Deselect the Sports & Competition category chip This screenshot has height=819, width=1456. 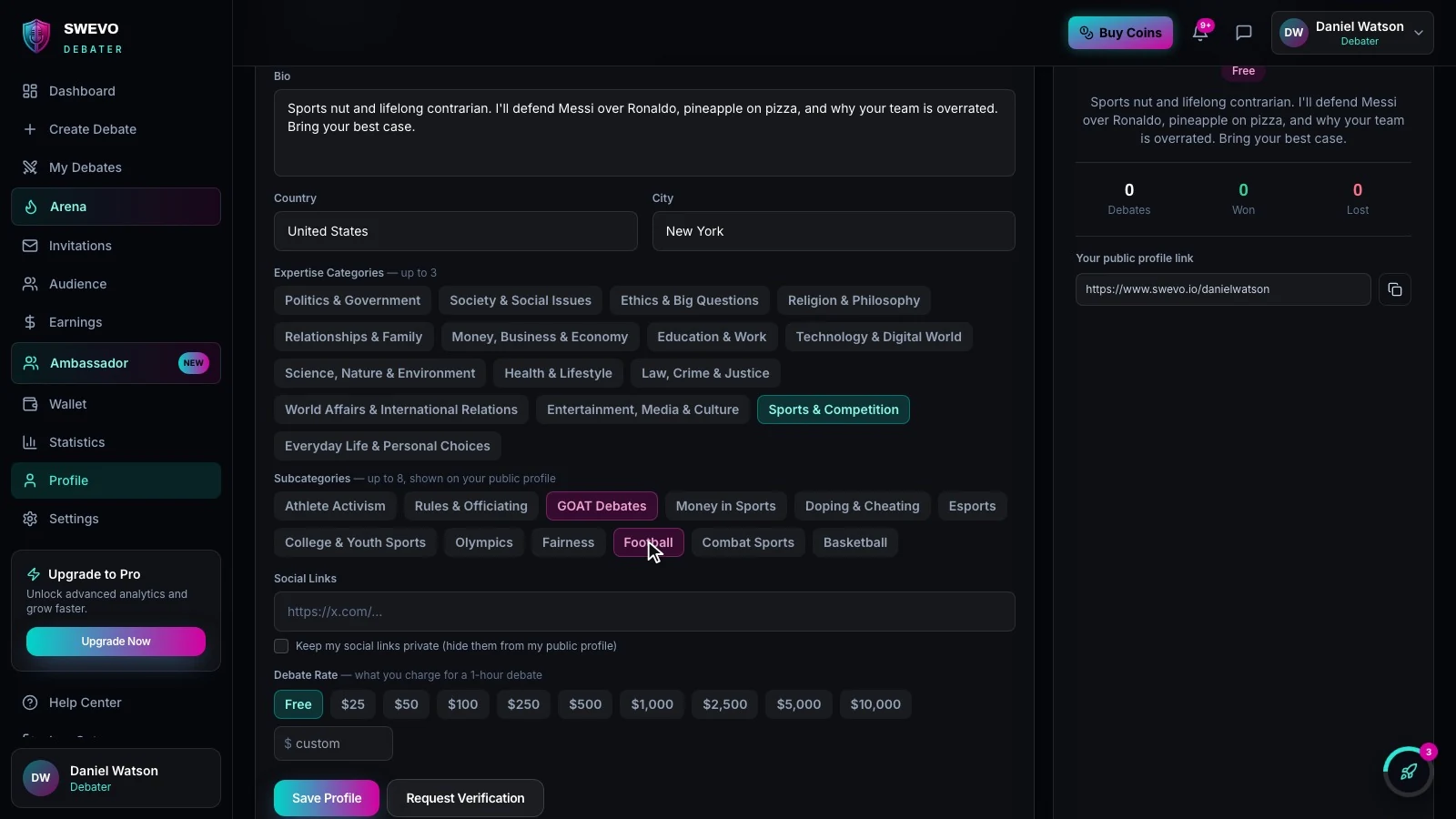point(834,409)
